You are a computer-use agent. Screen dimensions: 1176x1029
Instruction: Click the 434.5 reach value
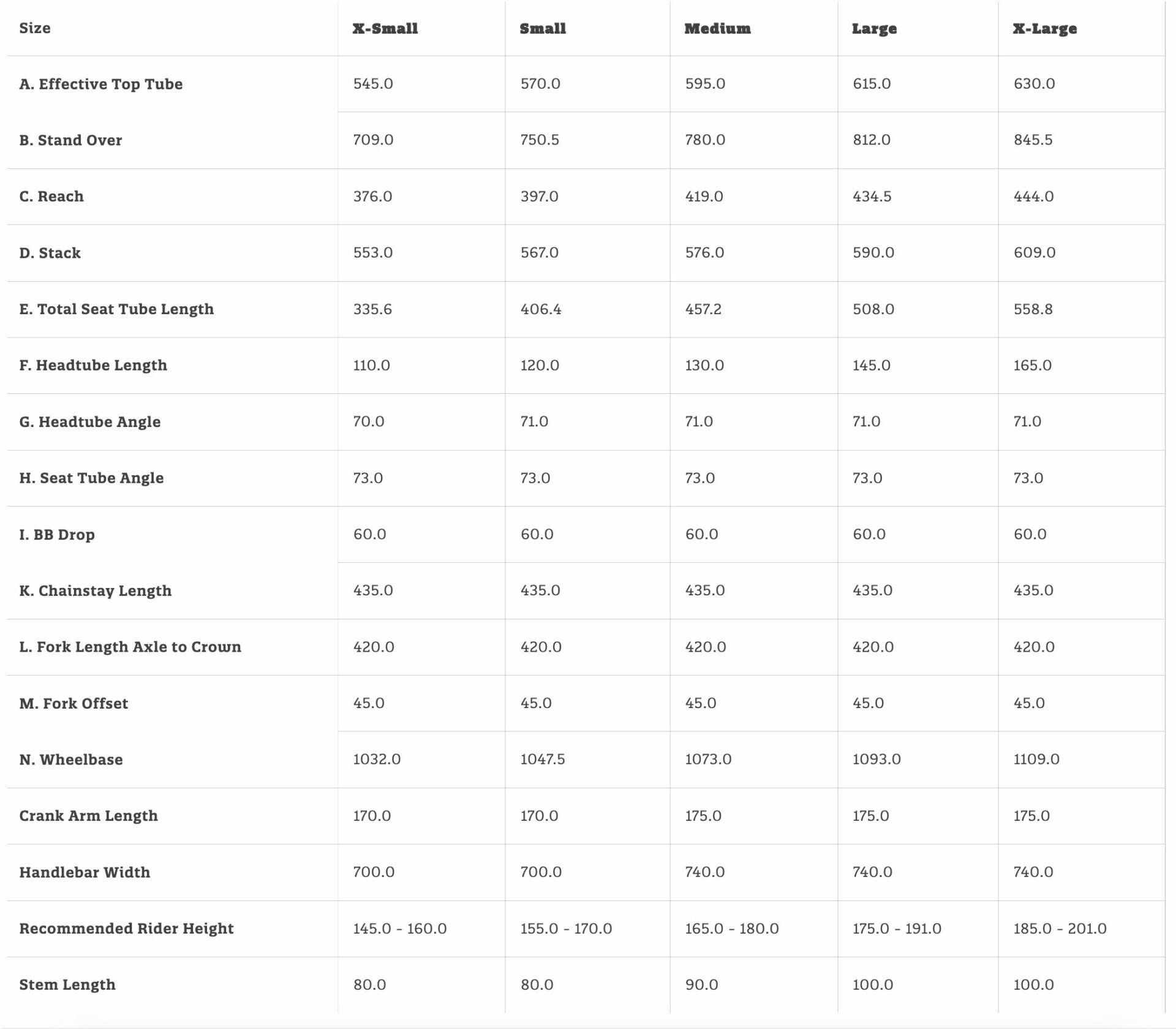tap(872, 196)
